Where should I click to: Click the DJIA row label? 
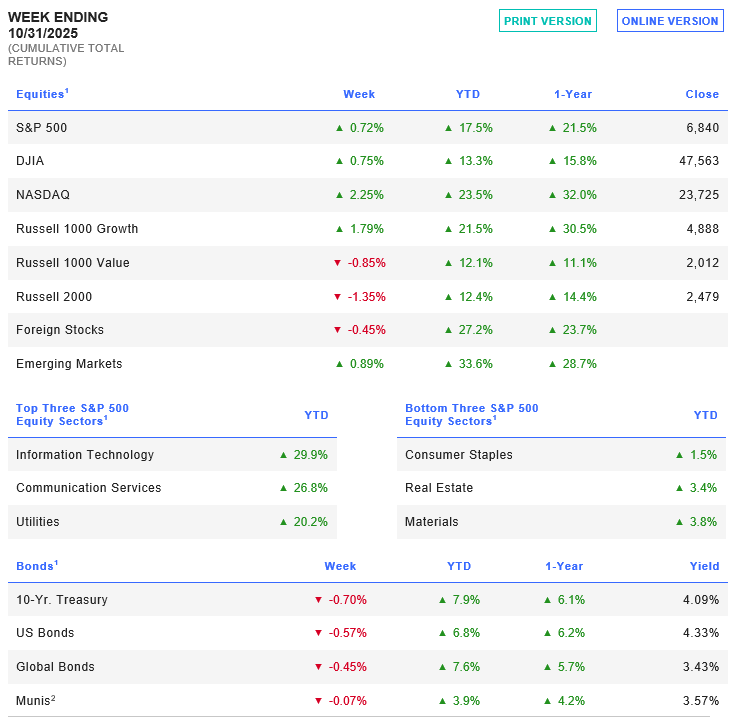[30, 161]
